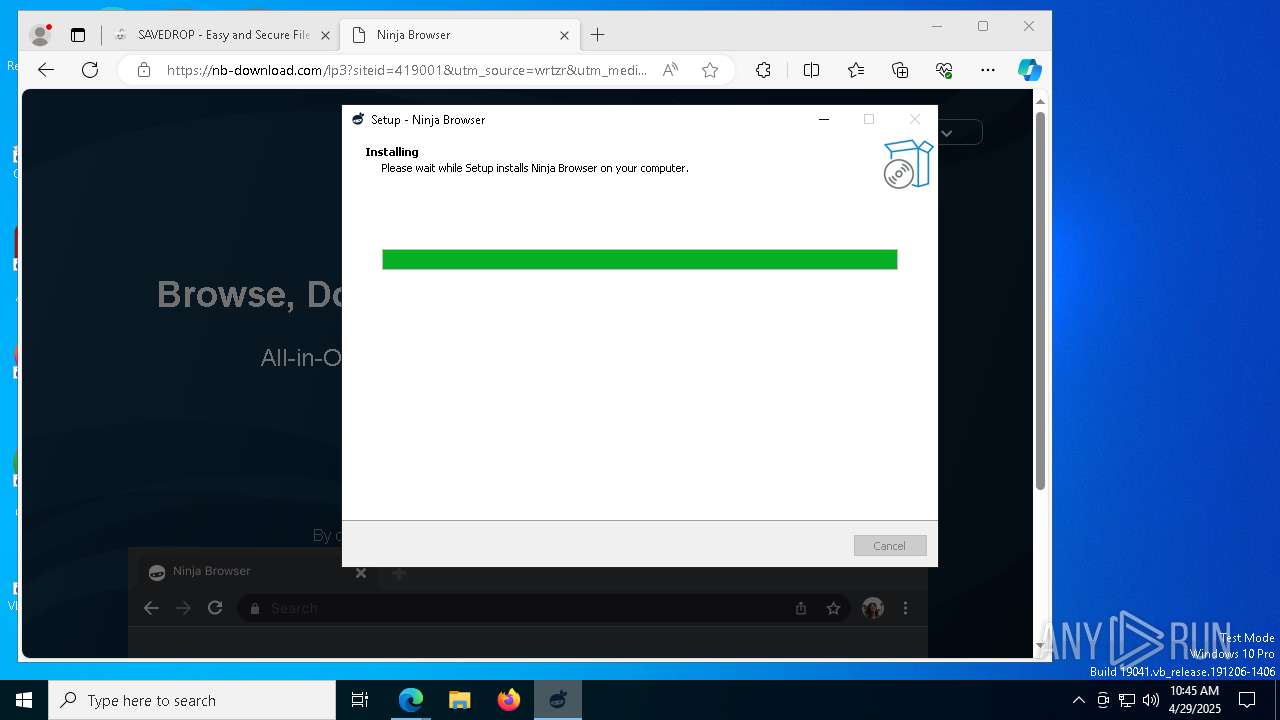1280x720 pixels.
Task: Open Edge Collections
Action: (x=900, y=70)
